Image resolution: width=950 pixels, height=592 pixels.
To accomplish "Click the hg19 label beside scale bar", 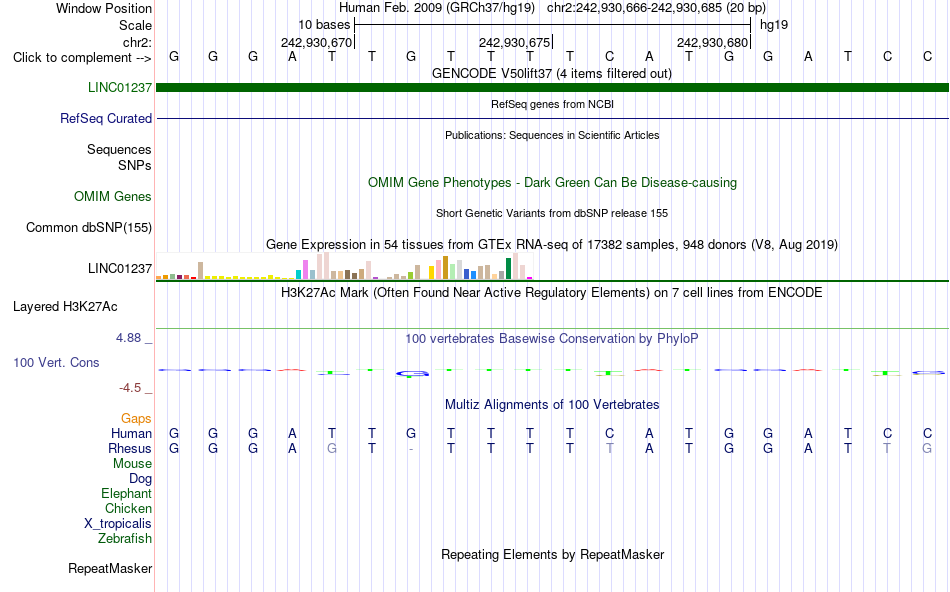I will click(774, 25).
